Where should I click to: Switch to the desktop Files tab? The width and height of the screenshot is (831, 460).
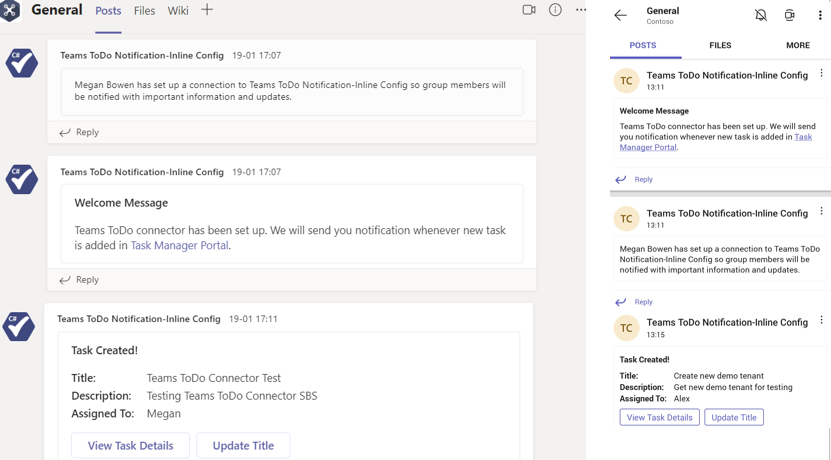[x=145, y=11]
